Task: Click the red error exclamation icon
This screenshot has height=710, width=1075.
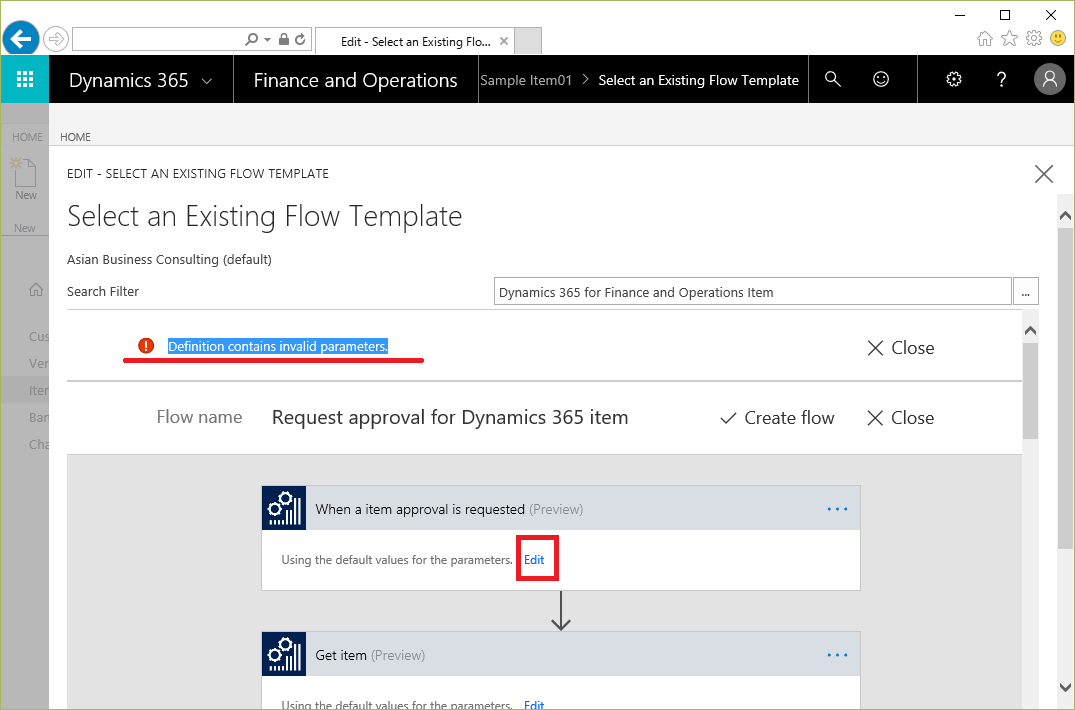Action: [x=146, y=345]
